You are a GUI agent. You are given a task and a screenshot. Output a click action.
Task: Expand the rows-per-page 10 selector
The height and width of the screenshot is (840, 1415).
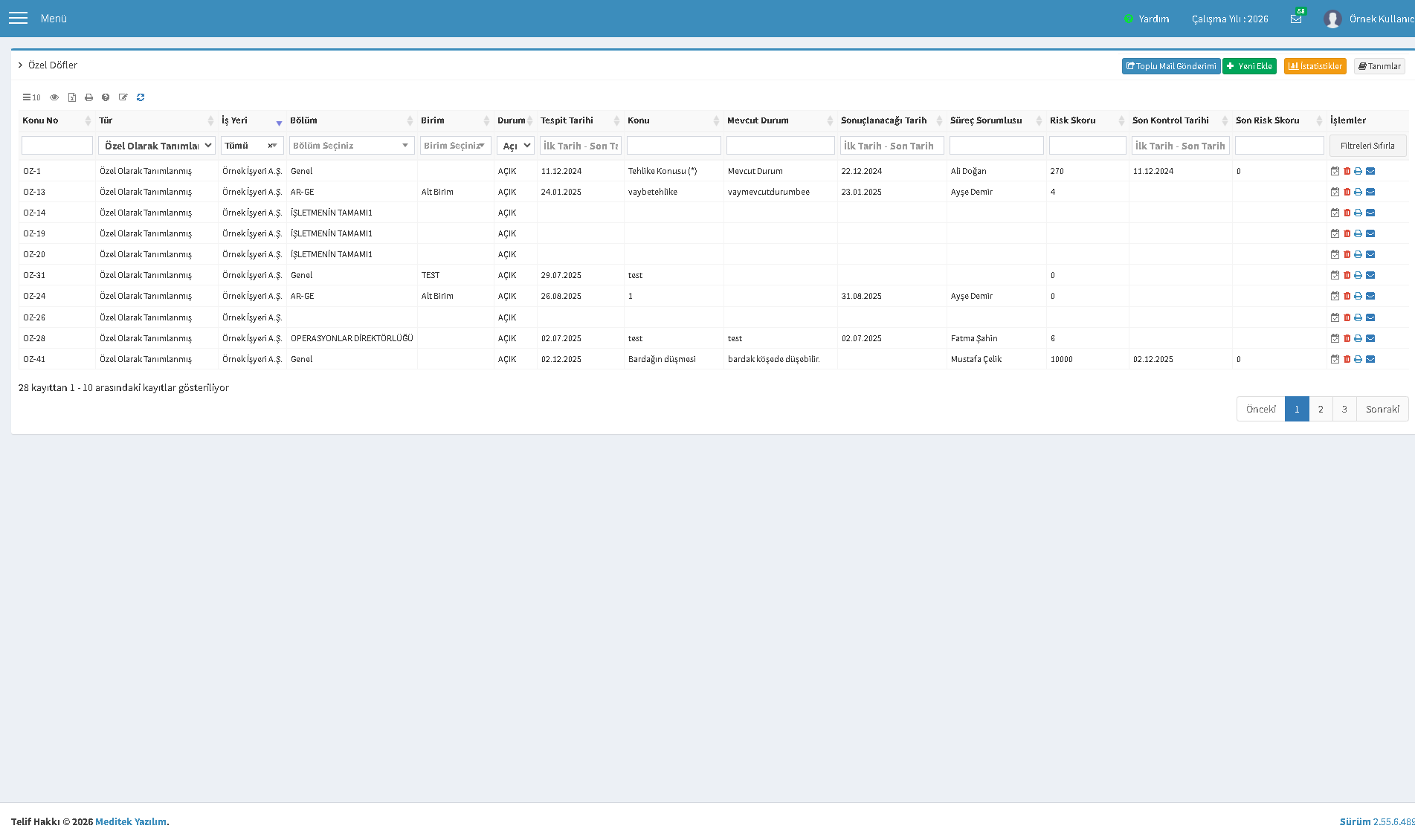(31, 97)
